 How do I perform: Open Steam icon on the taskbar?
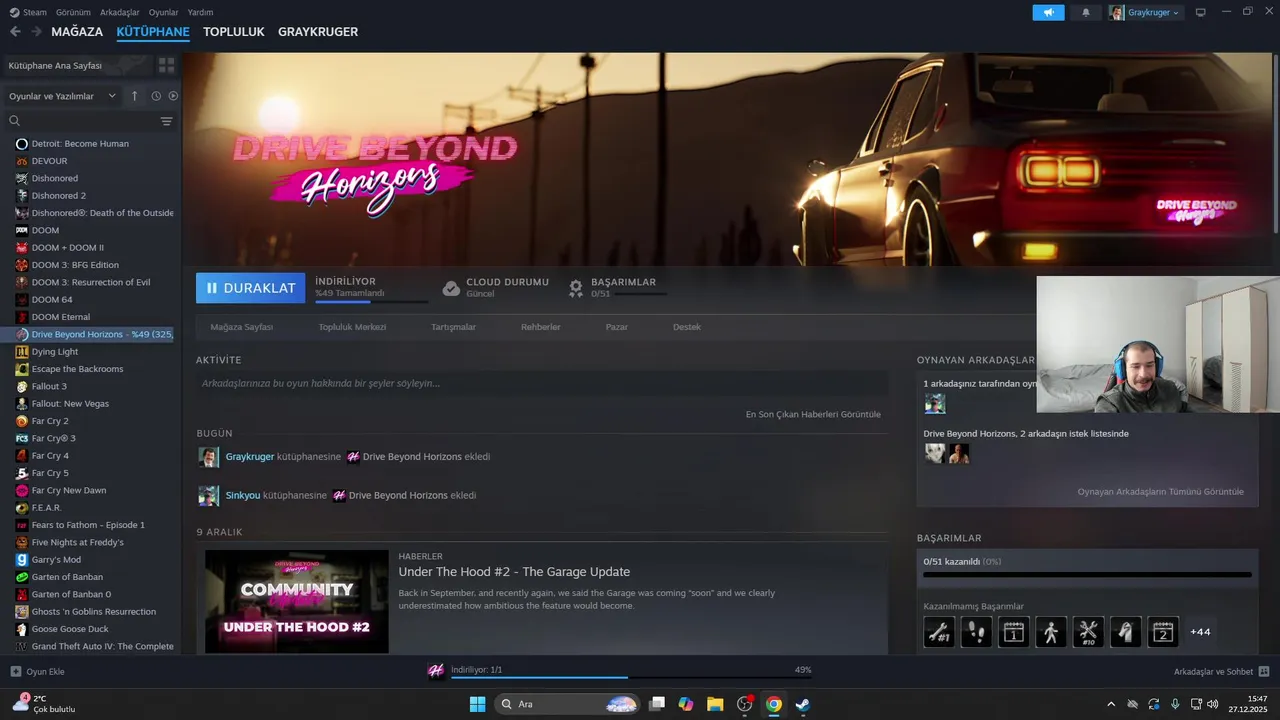tap(802, 704)
